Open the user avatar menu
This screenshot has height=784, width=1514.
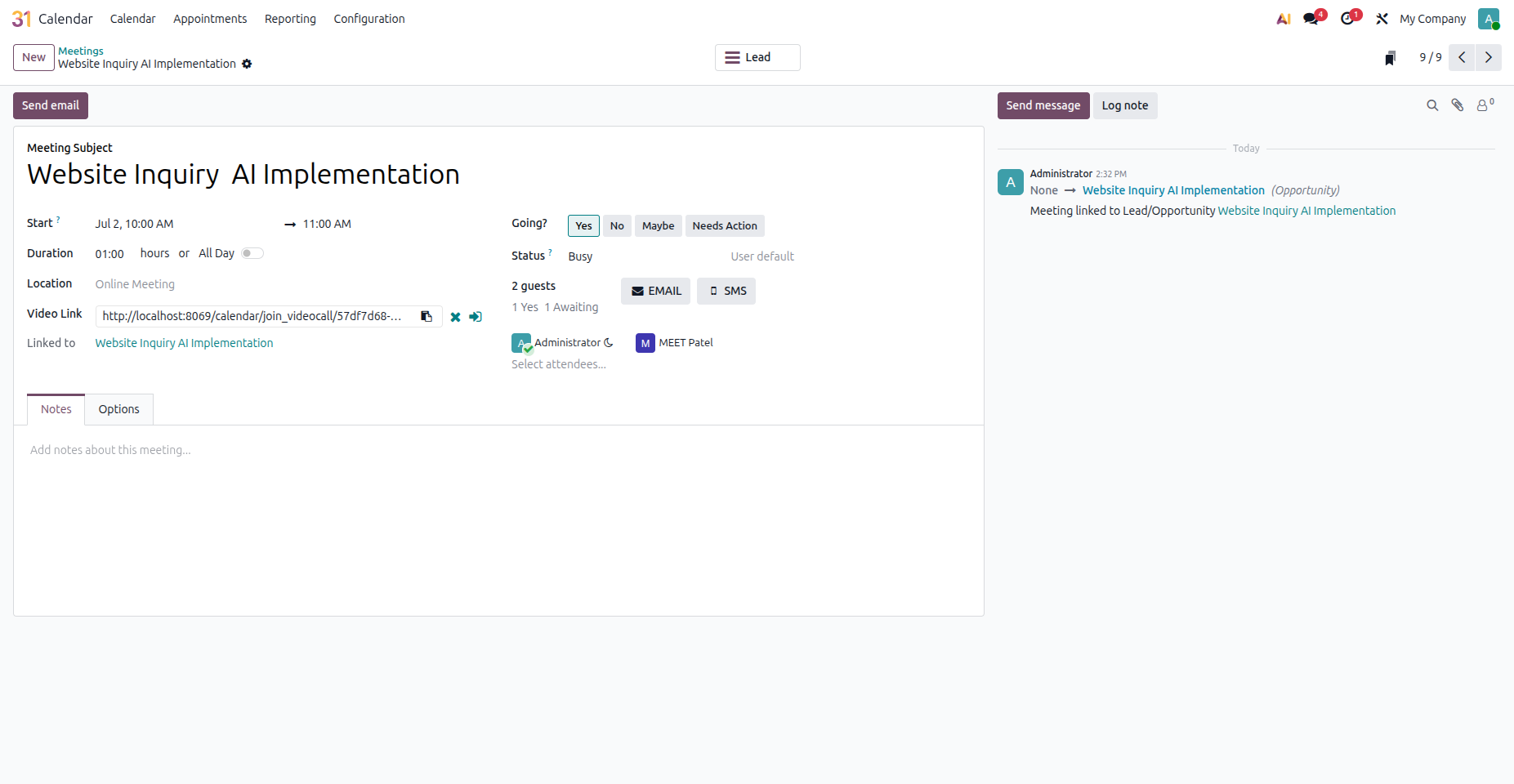[1489, 19]
